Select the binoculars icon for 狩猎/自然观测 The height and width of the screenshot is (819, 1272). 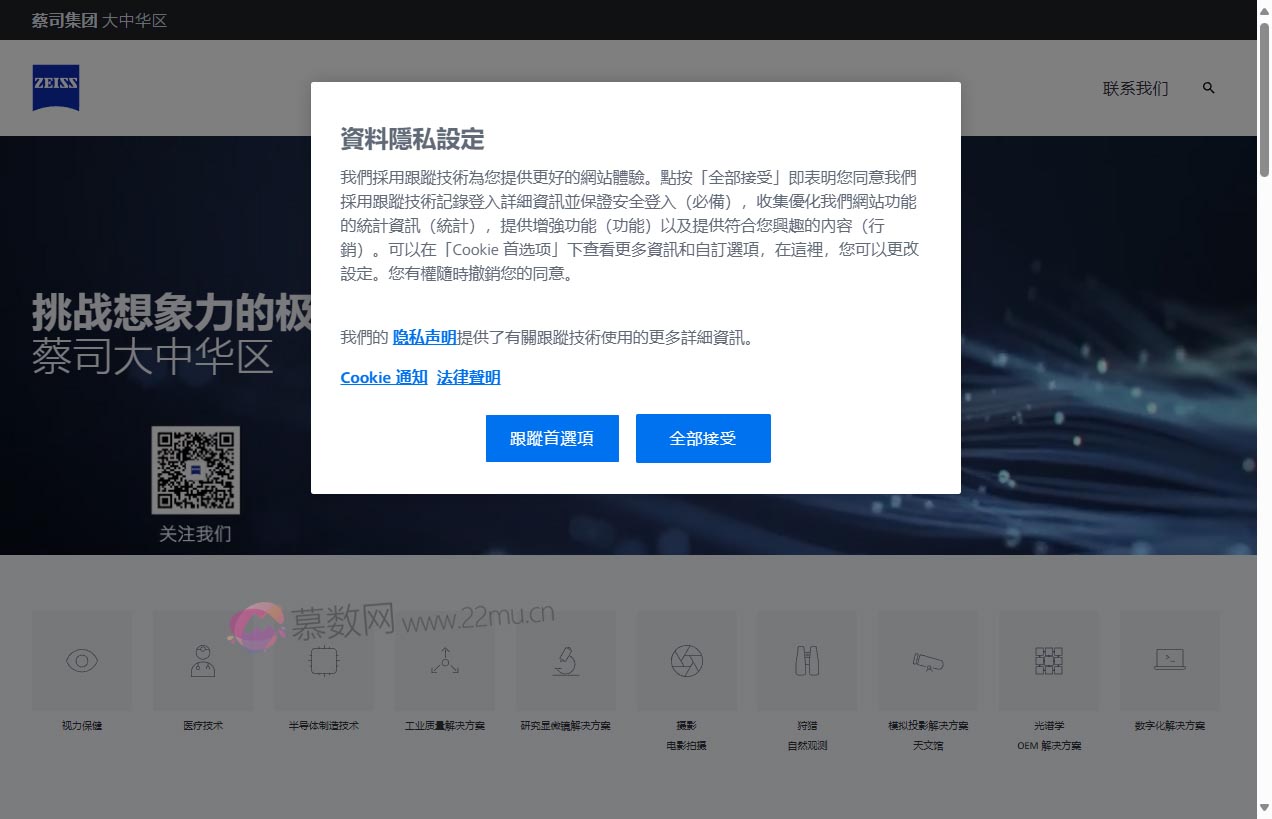click(806, 660)
